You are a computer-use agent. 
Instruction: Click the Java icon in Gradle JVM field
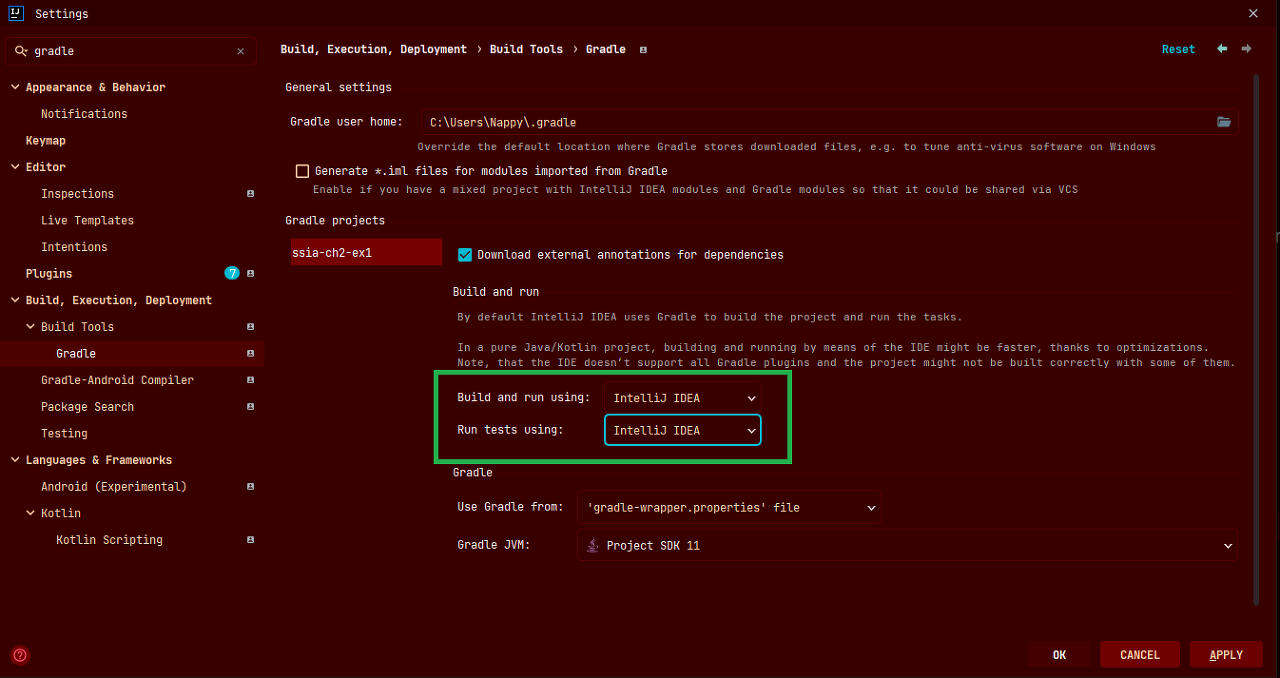click(x=593, y=546)
